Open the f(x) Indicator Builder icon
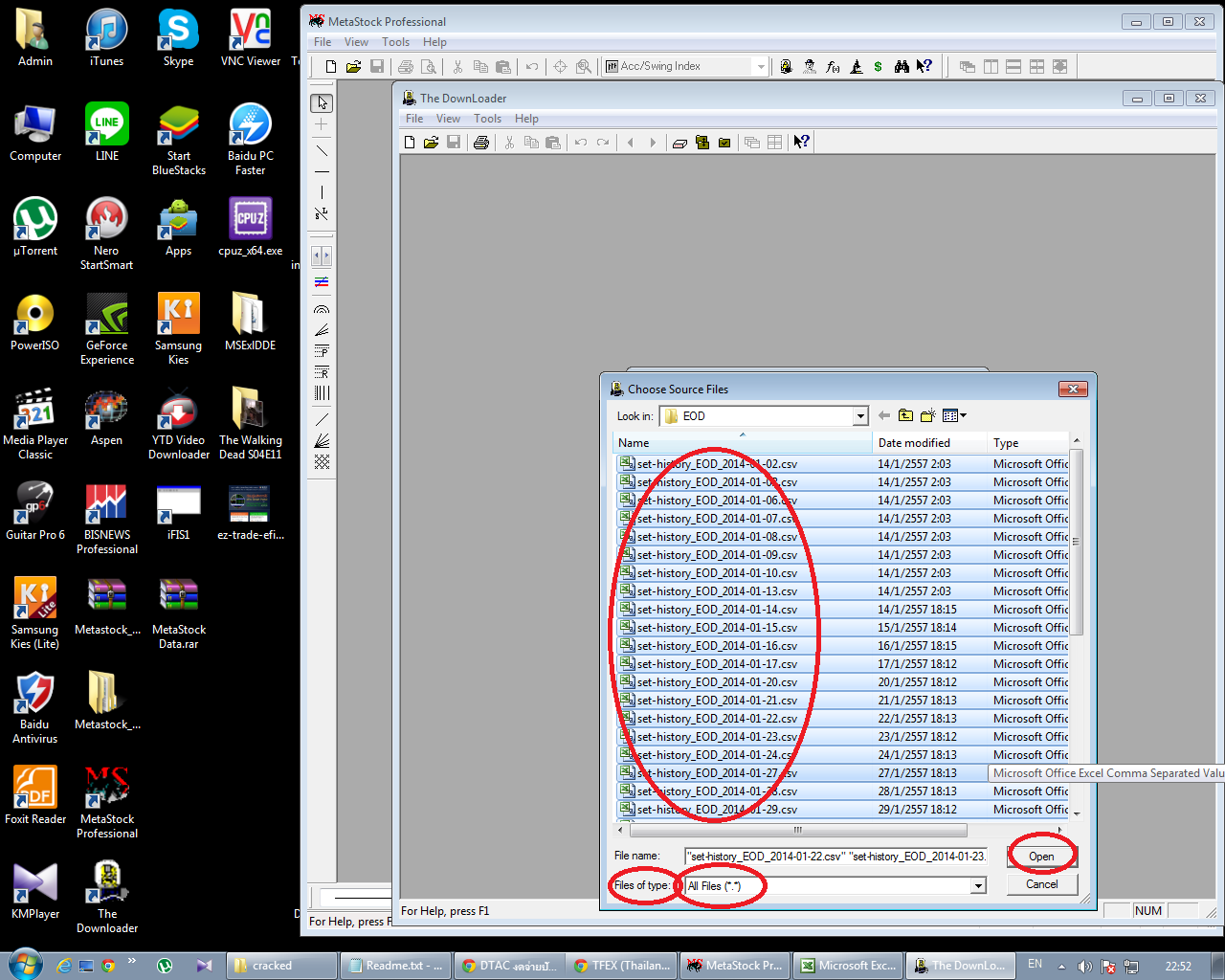This screenshot has width=1225, height=980. [x=833, y=66]
